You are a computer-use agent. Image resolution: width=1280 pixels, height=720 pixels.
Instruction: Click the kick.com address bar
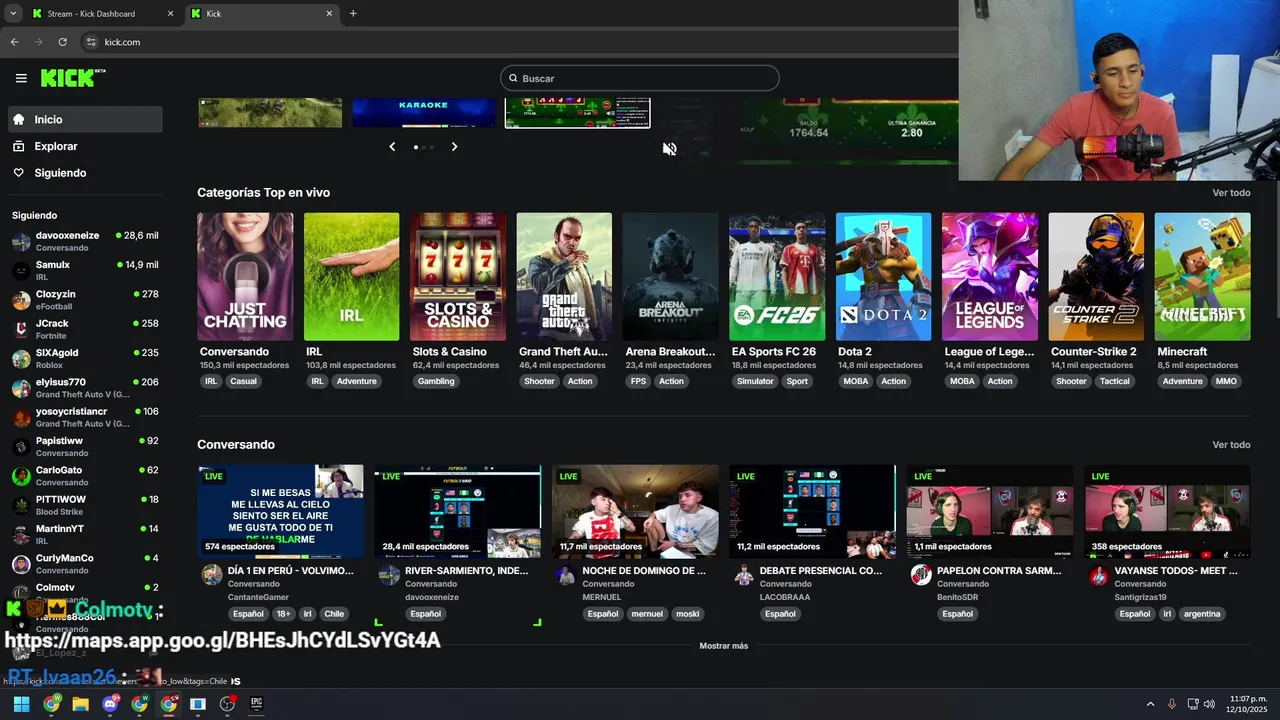(520, 42)
